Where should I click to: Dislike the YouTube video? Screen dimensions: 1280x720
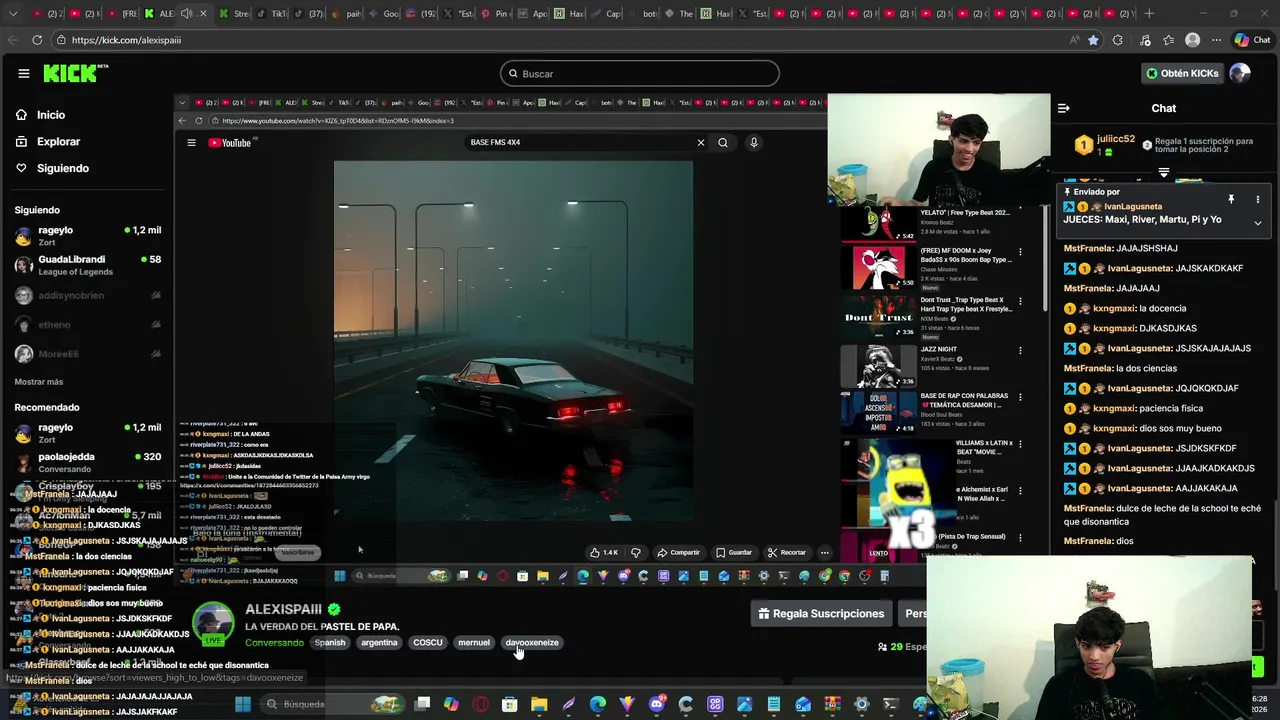coord(635,552)
